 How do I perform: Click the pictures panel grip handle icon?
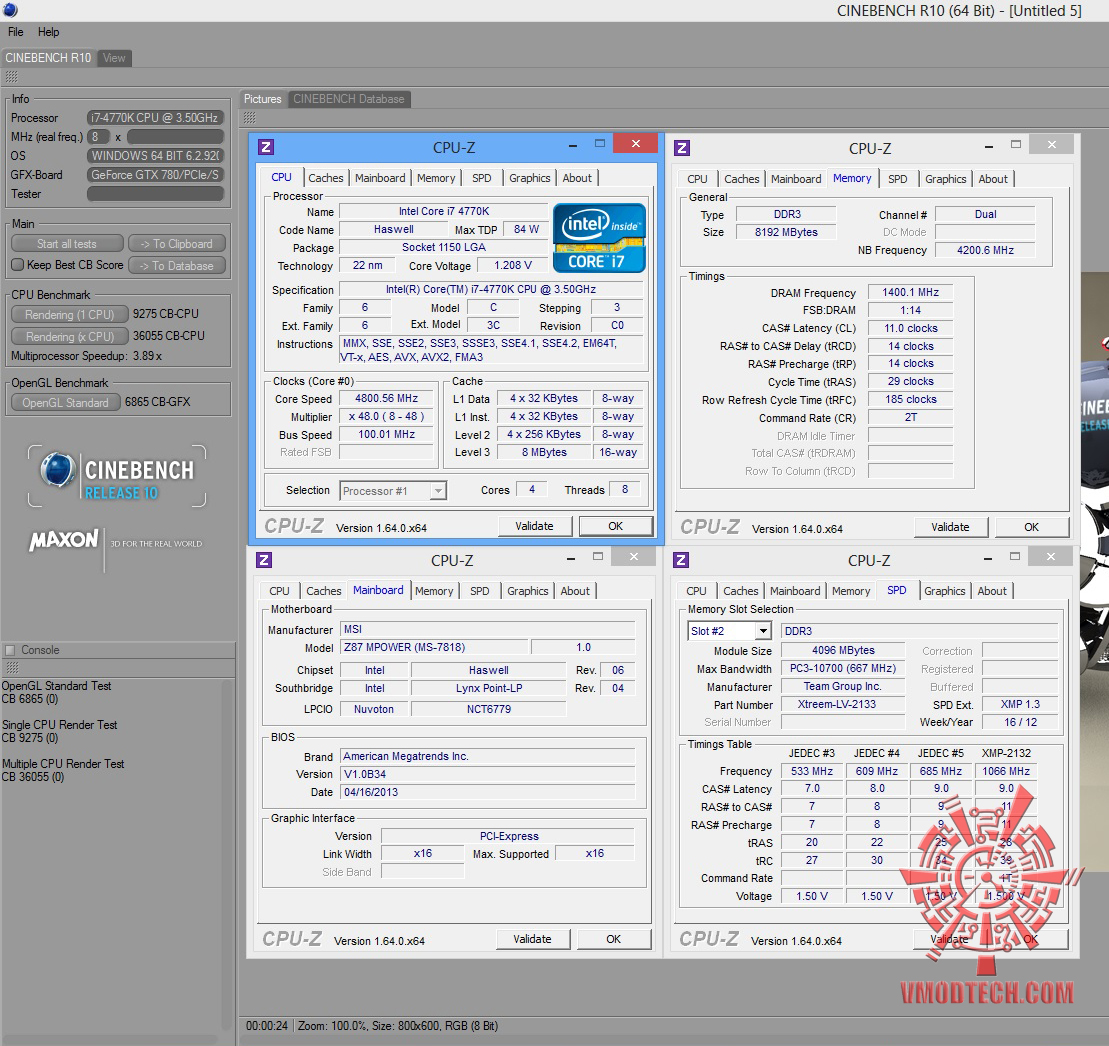click(x=250, y=117)
